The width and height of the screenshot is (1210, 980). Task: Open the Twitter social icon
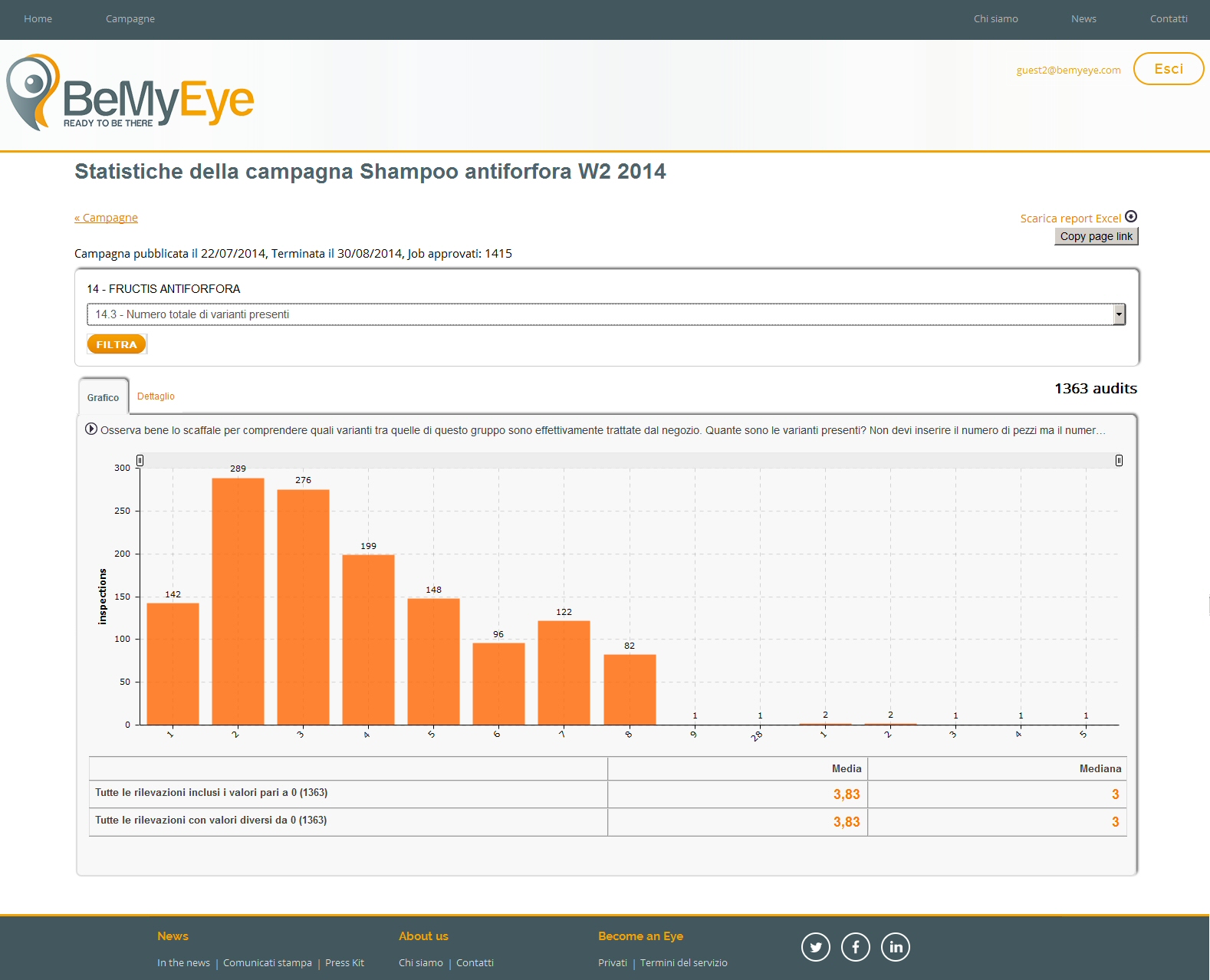pyautogui.click(x=816, y=947)
